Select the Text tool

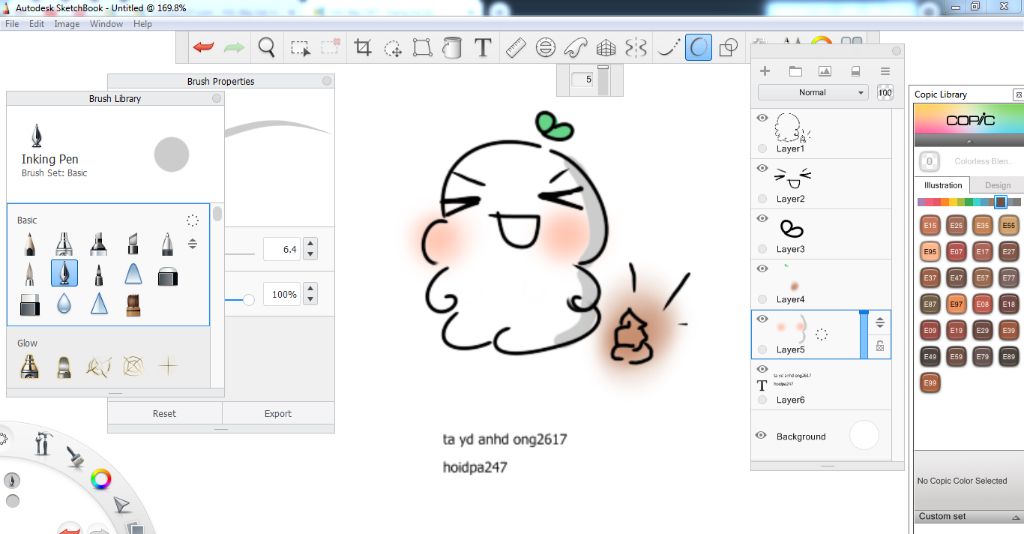click(x=483, y=48)
